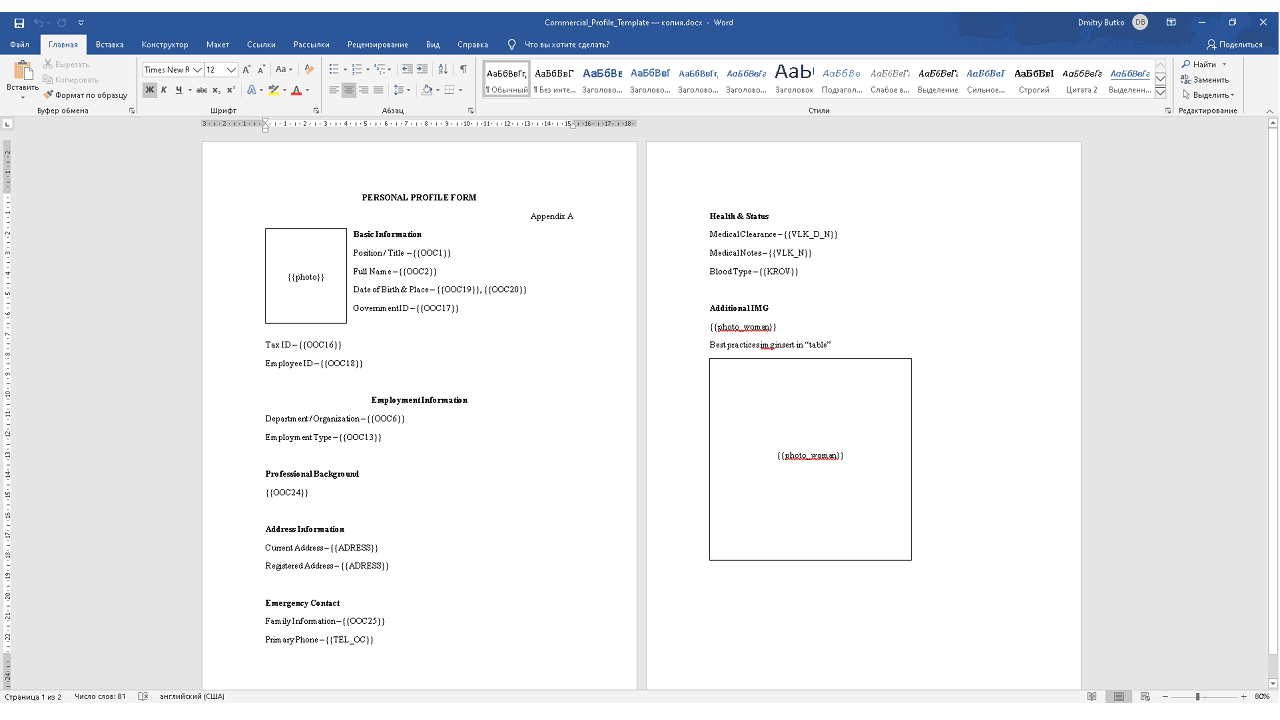The image size is (1280, 720).
Task: Click the Найти button
Action: click(1204, 63)
